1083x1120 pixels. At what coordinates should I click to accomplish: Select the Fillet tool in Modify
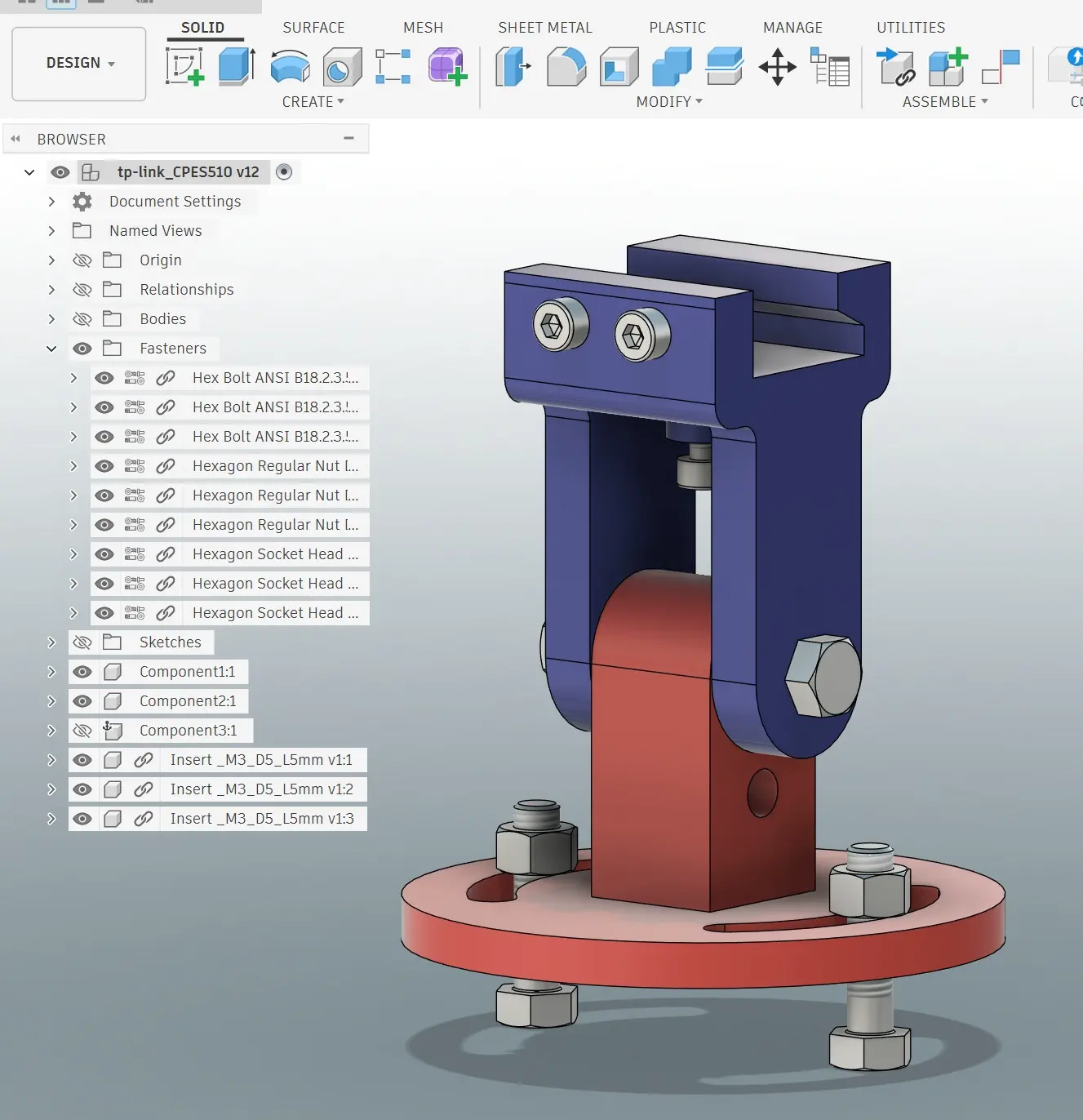pyautogui.click(x=566, y=66)
